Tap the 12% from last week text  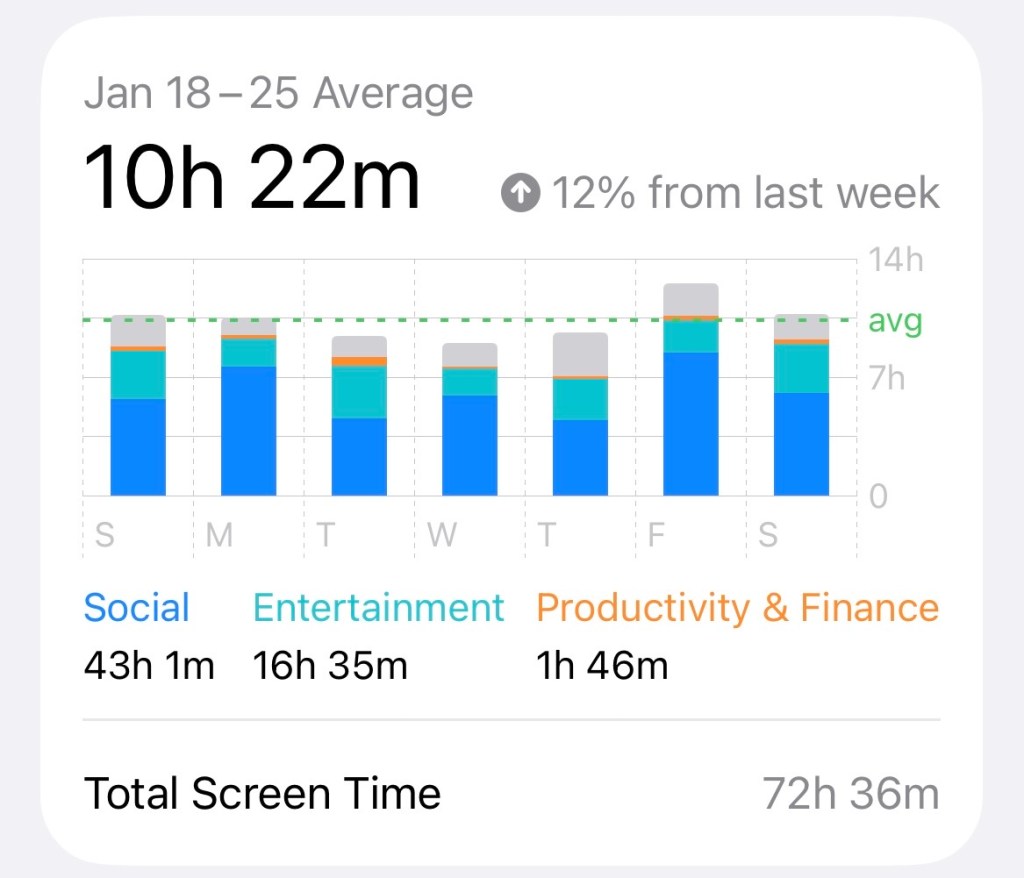(x=745, y=193)
